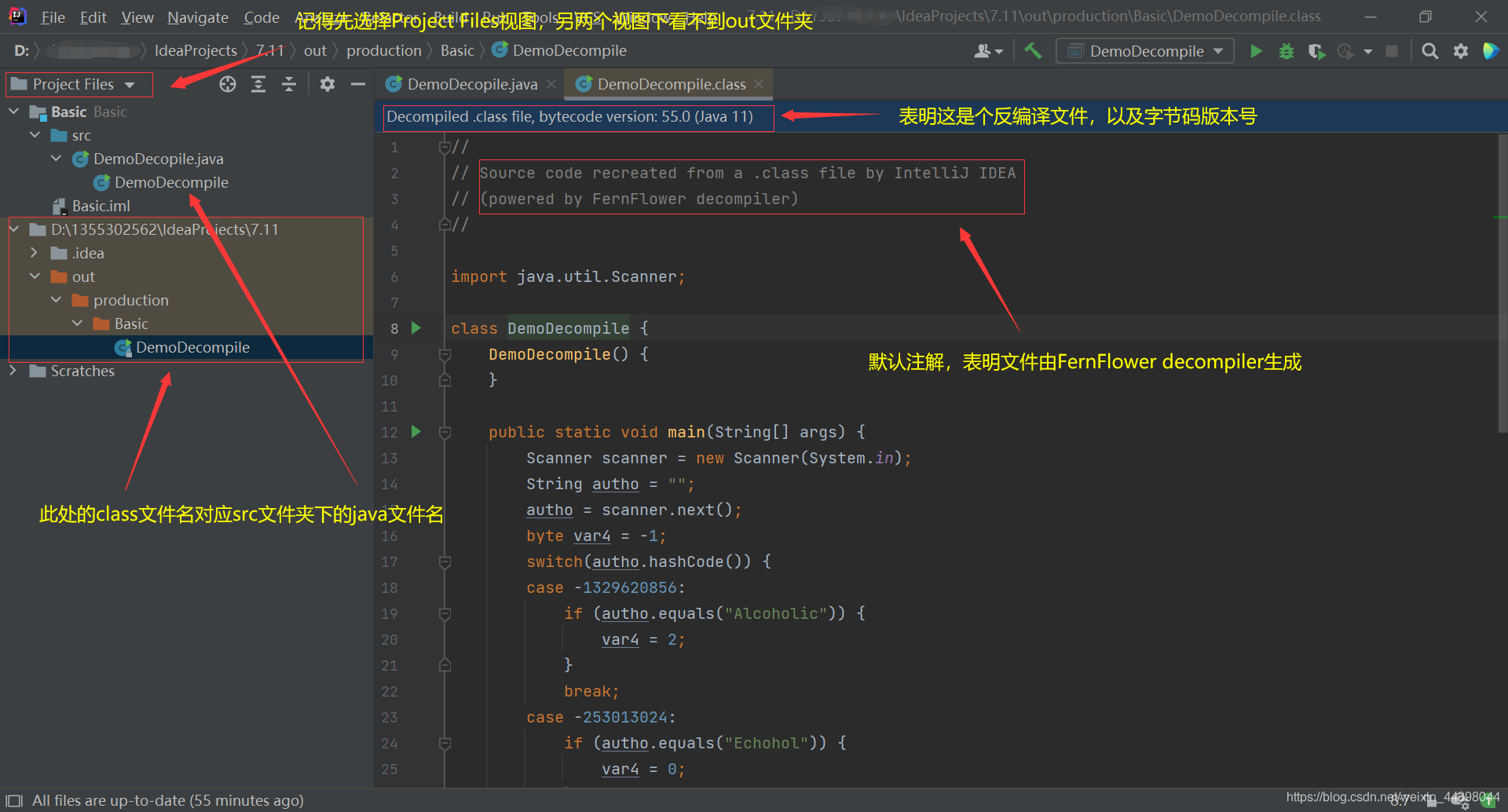Open the Project Files view dropdown
Viewport: 1508px width, 812px height.
point(79,84)
